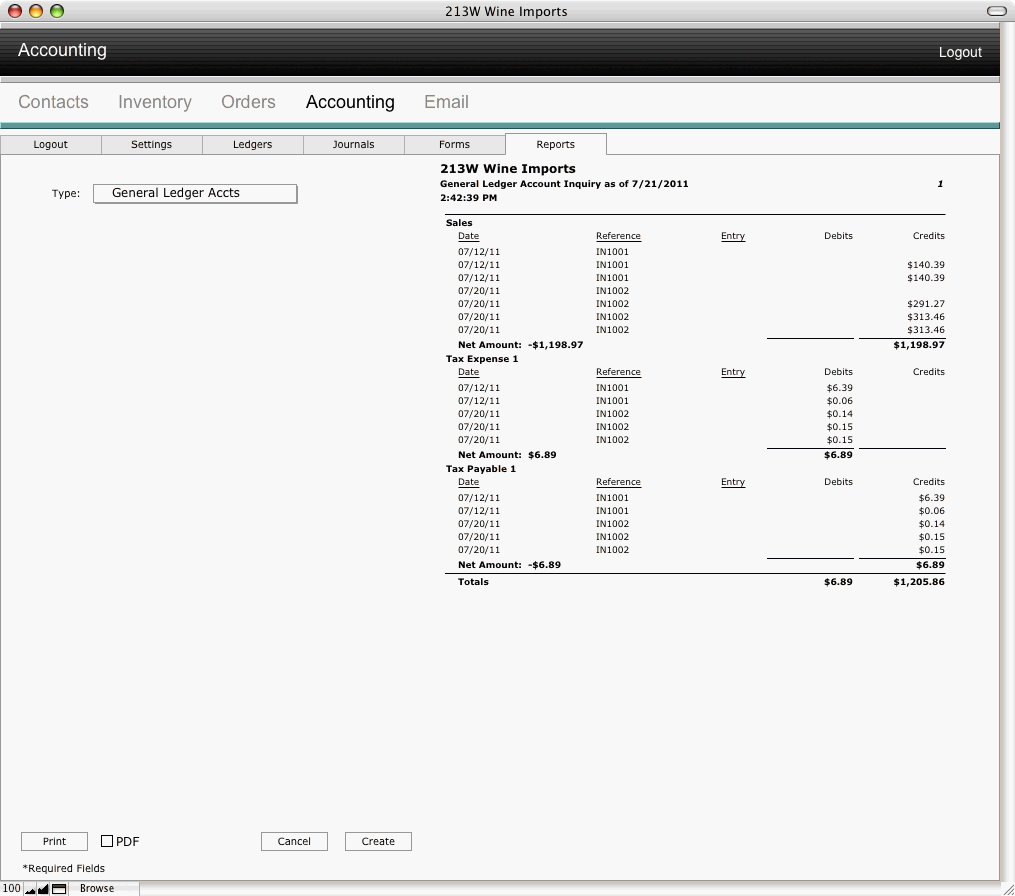
Task: Click the Required Fields note
Action: click(63, 868)
